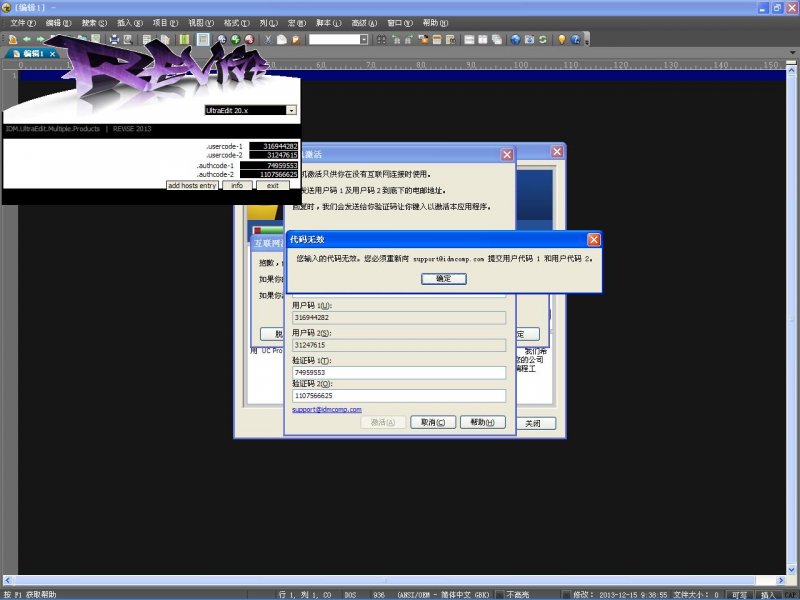Open the 文件(F) menu
This screenshot has height=600, width=800.
pyautogui.click(x=23, y=23)
